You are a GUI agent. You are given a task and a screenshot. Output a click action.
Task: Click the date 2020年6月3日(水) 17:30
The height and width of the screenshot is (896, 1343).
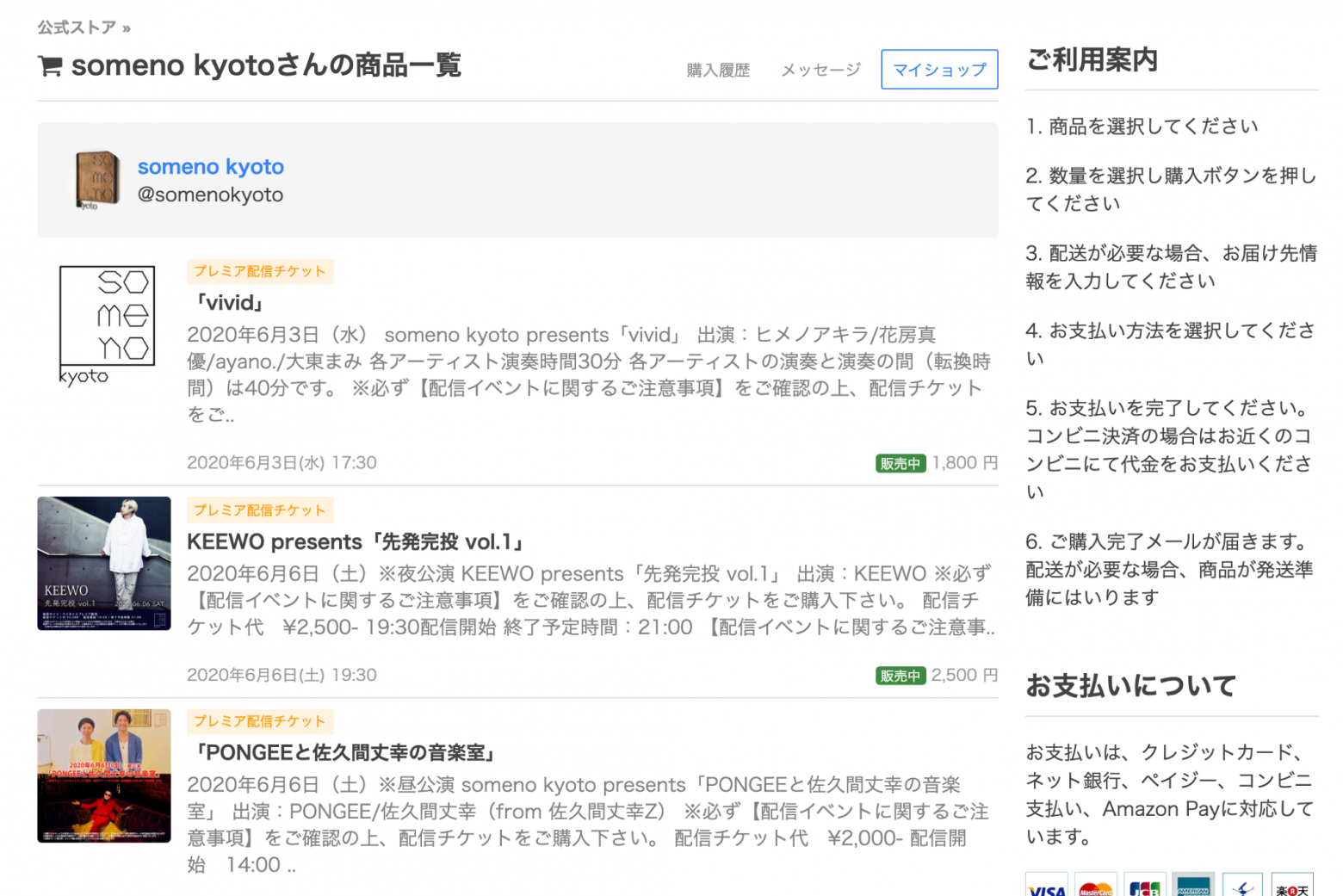282,463
